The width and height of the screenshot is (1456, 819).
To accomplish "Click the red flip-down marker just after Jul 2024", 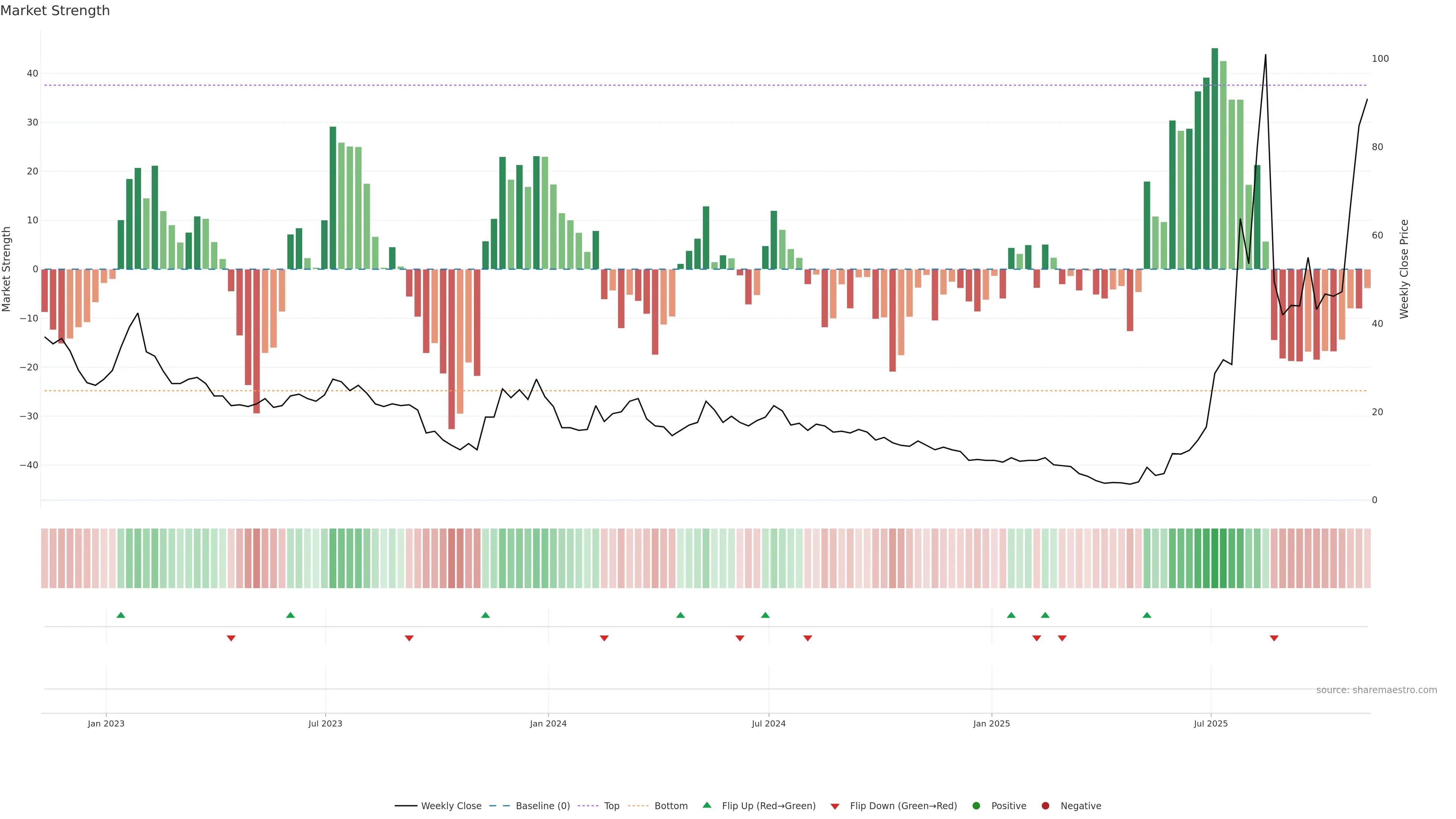I will 808,638.
